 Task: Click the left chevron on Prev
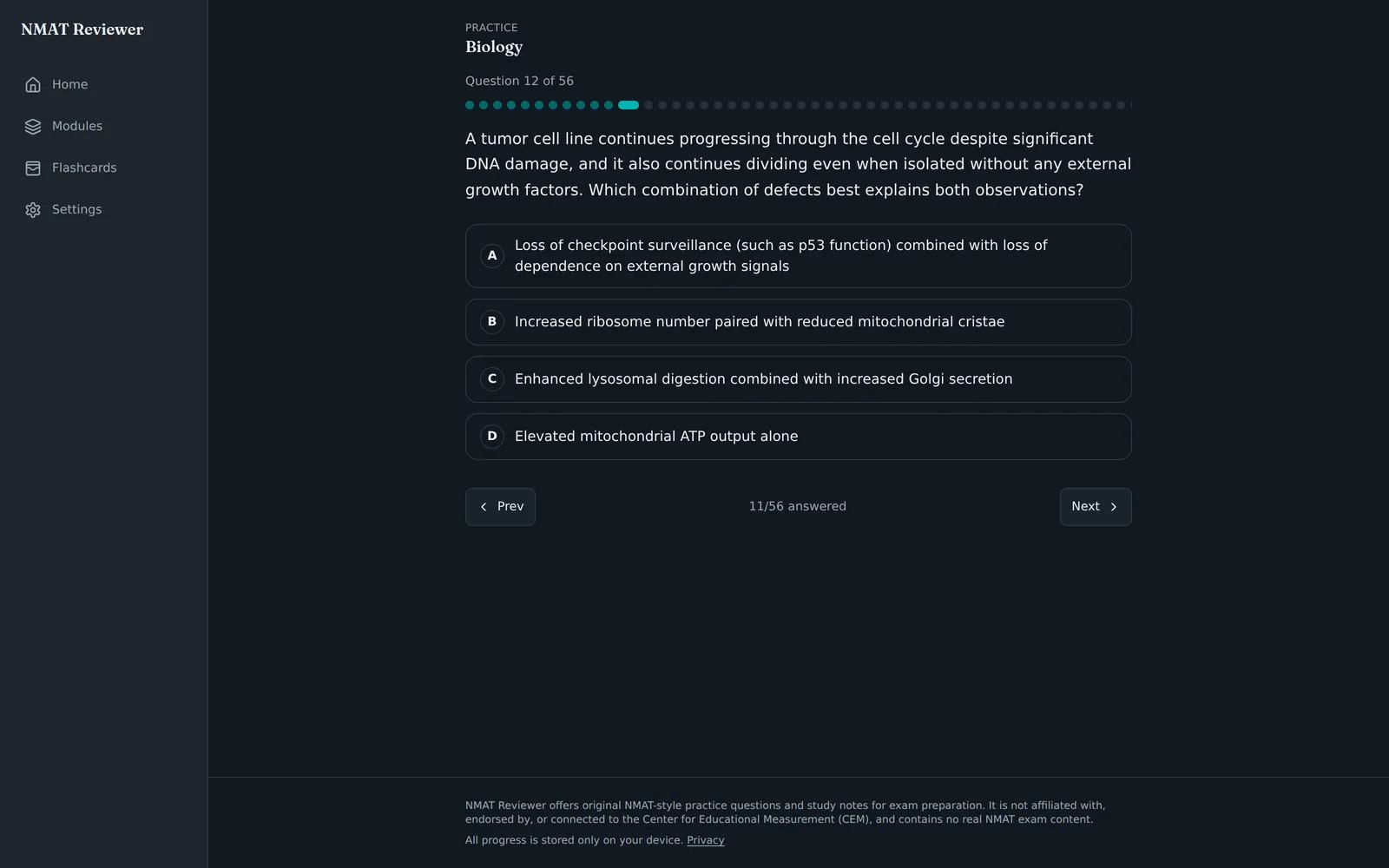484,507
